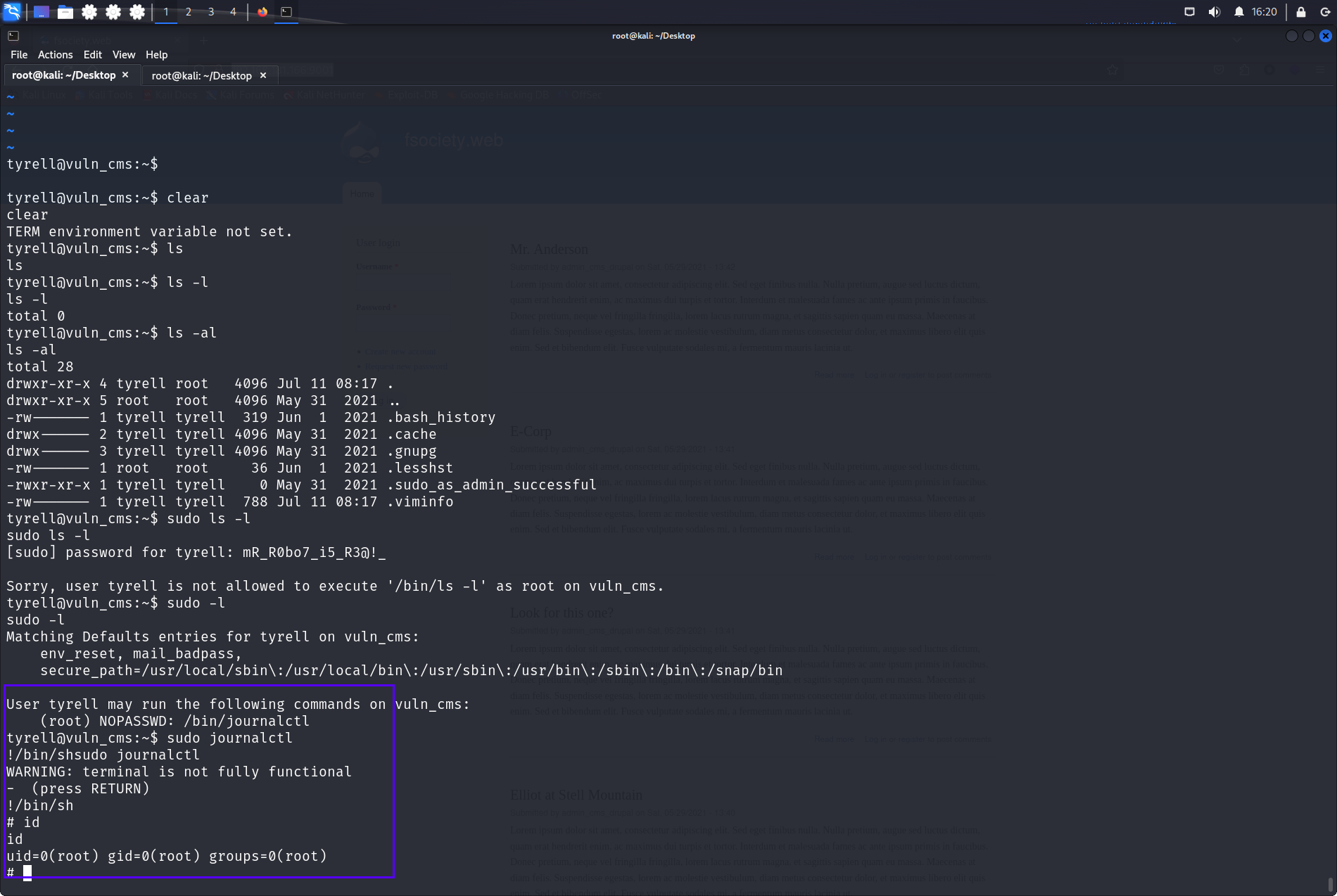Minimize the terminal window
The width and height of the screenshot is (1337, 896).
[1291, 36]
